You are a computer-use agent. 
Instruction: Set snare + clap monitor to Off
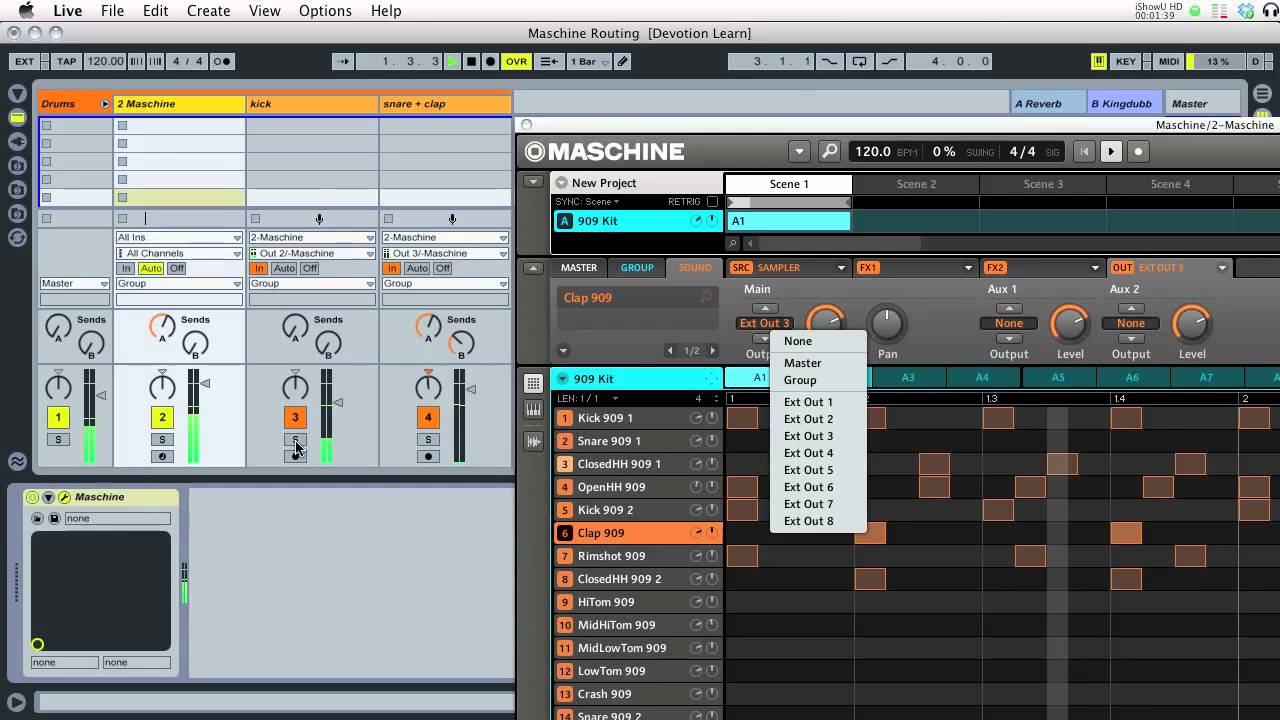pos(442,269)
